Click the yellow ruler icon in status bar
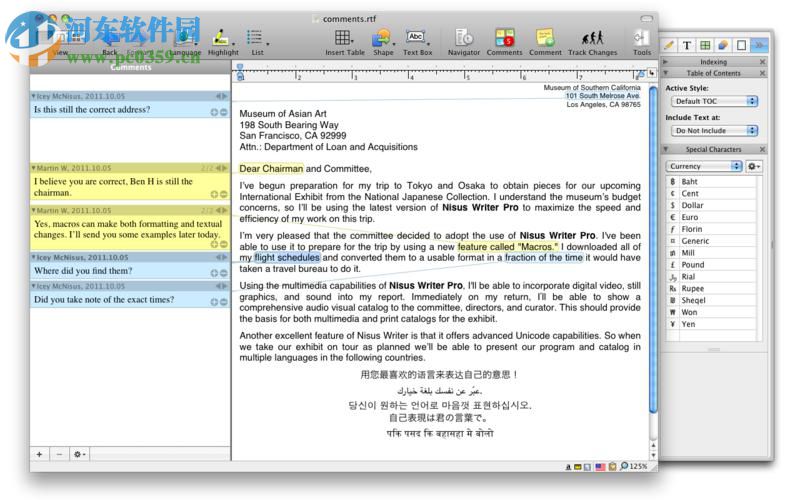 coord(578,467)
